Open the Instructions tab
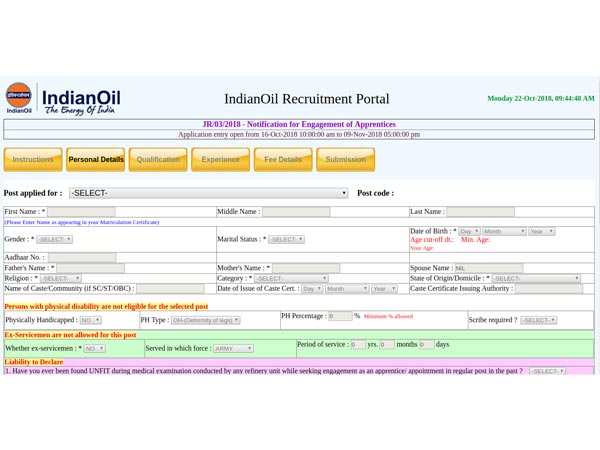 pos(33,160)
